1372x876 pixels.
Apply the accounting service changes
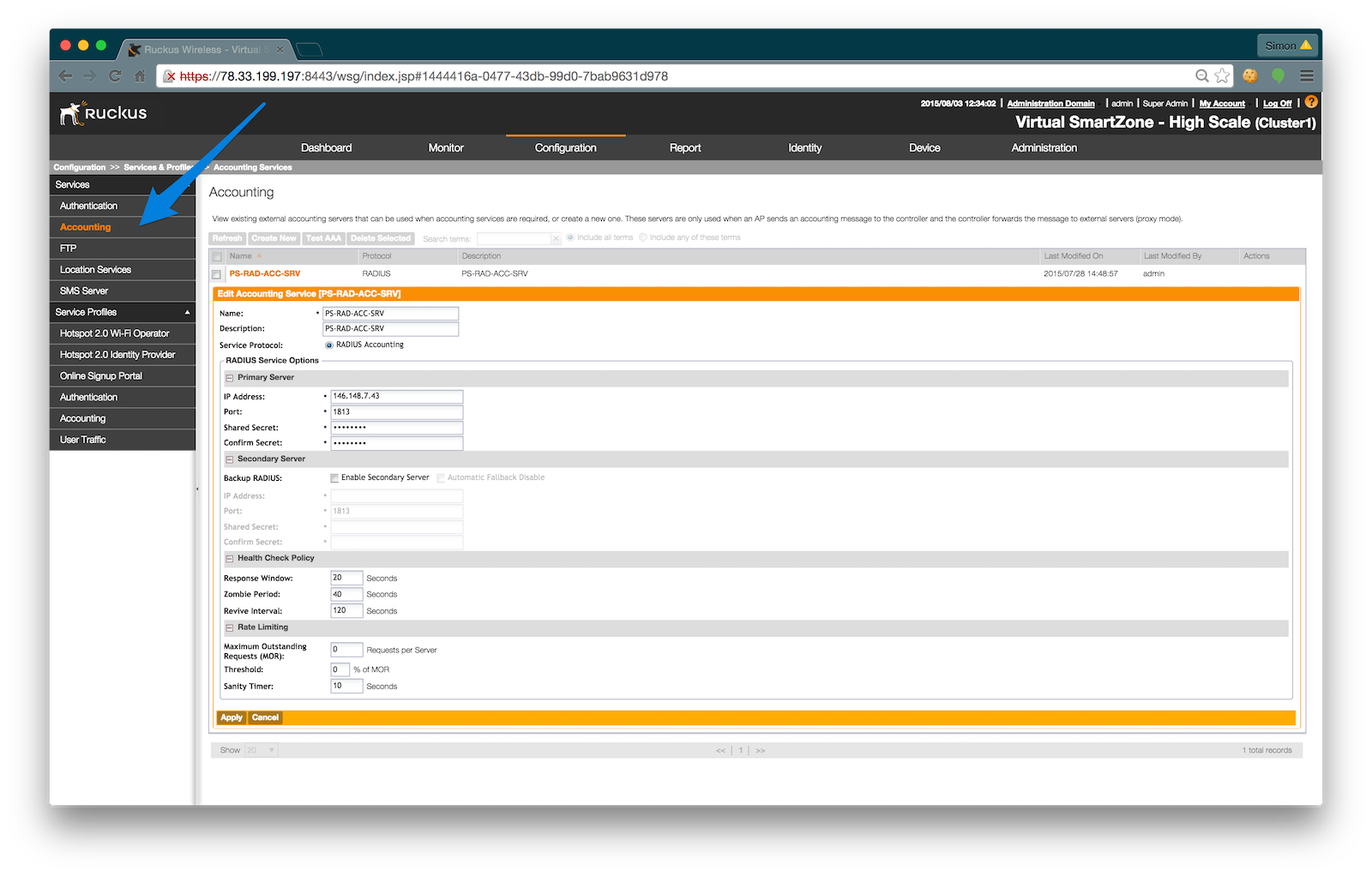(232, 717)
